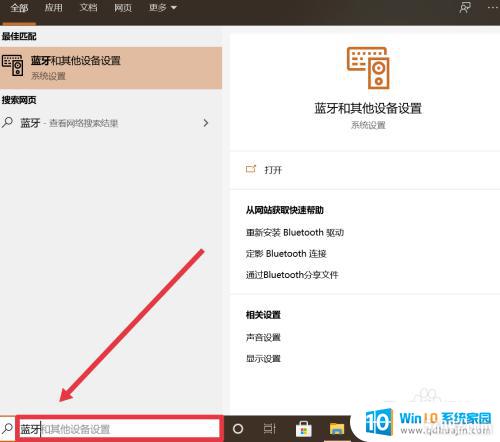Select the 全部 tab
The width and height of the screenshot is (500, 442).
[19, 7]
